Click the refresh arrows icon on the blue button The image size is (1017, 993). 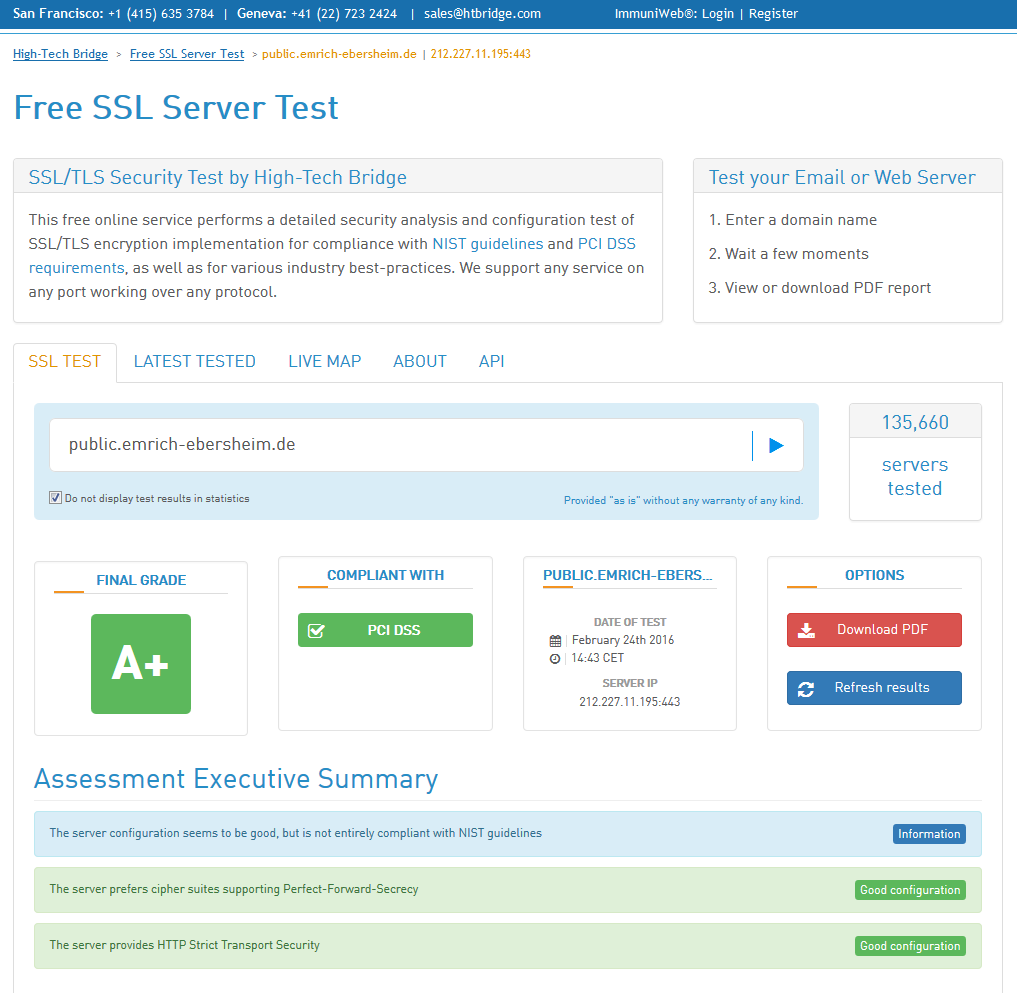pyautogui.click(x=806, y=689)
